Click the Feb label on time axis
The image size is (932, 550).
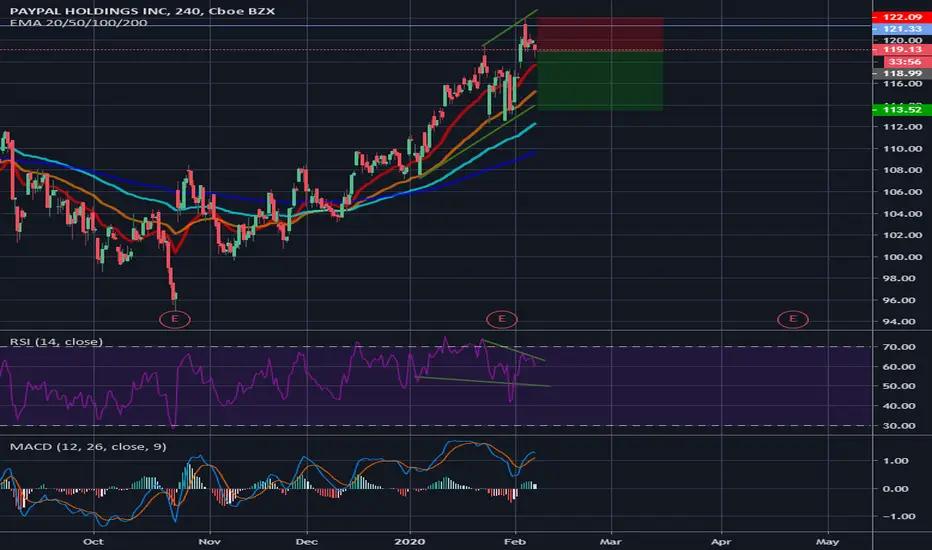click(515, 542)
